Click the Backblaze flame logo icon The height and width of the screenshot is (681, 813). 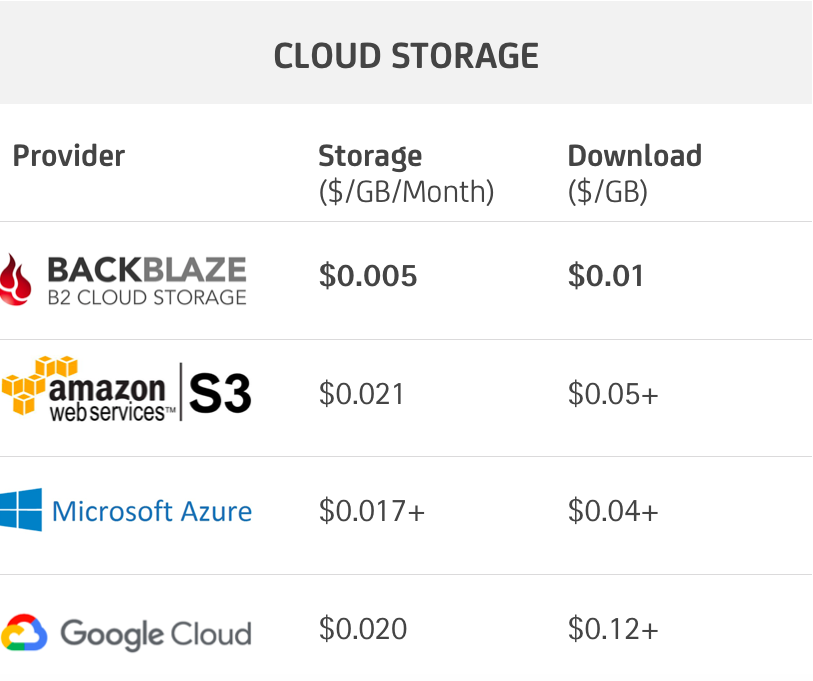click(x=15, y=280)
